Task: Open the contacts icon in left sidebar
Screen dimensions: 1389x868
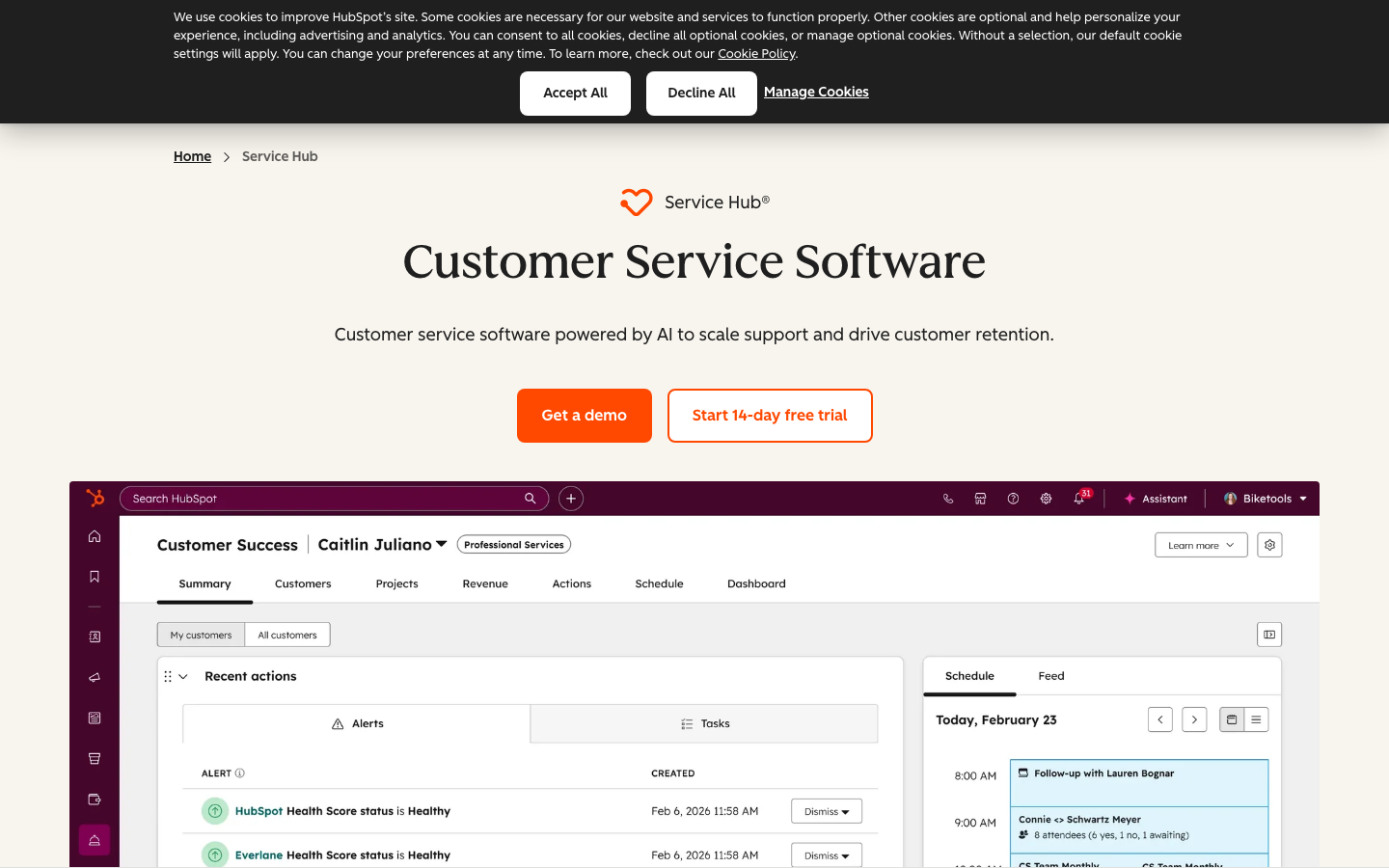Action: point(95,637)
